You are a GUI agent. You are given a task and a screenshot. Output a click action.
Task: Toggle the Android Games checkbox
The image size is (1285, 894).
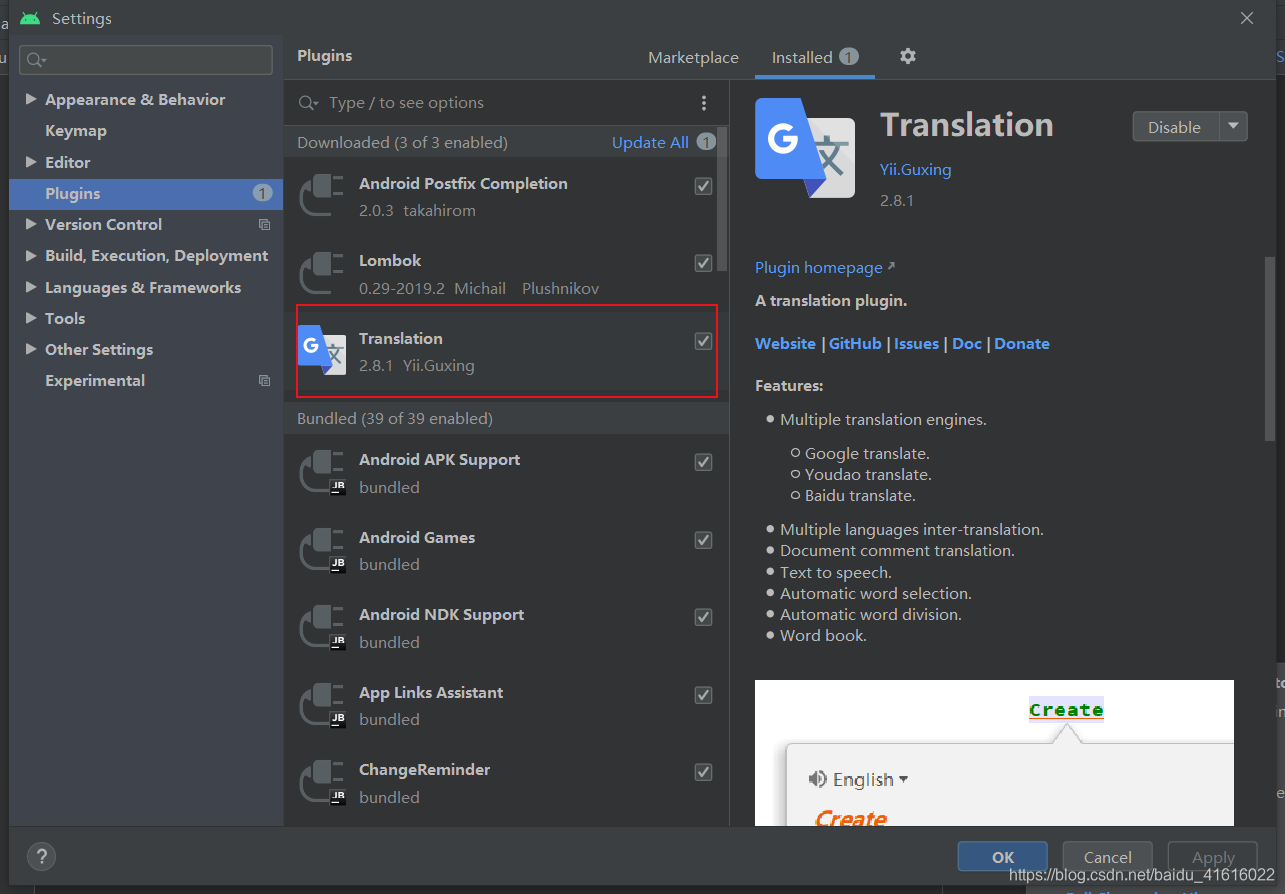(x=703, y=540)
